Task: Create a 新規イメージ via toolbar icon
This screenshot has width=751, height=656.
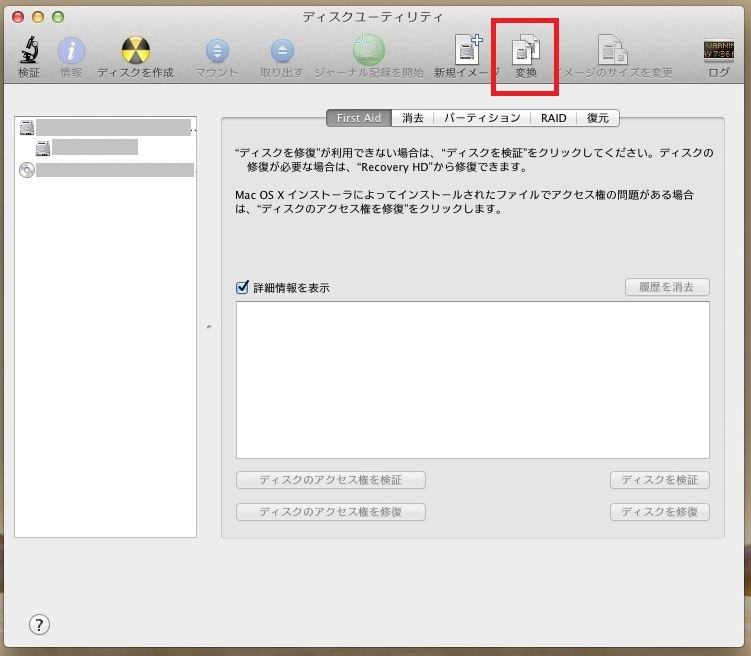Action: [468, 49]
